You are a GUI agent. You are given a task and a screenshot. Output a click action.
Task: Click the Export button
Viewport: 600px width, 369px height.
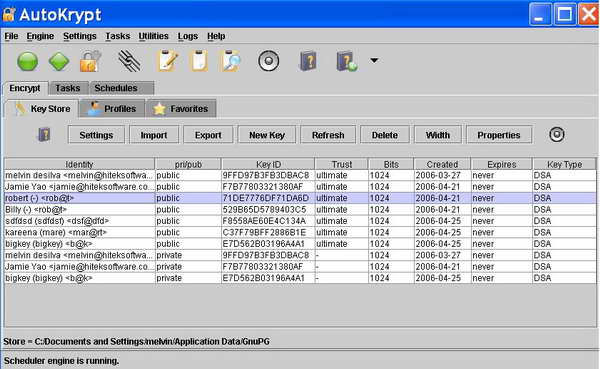208,135
